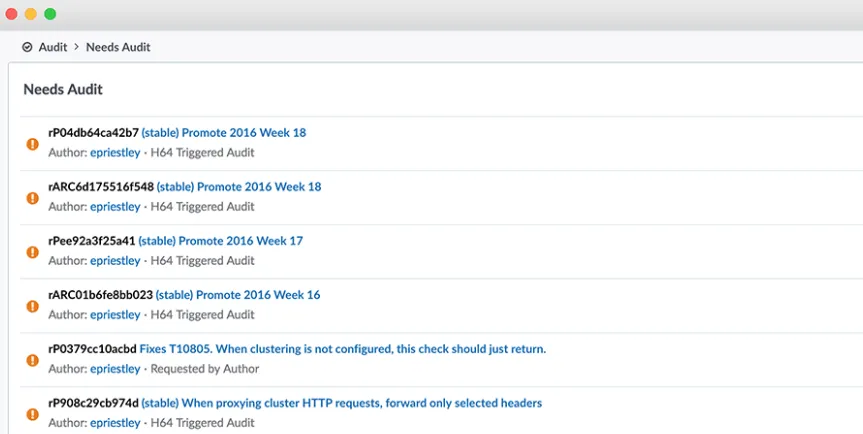
Task: Open commit rARC6d175516f548 Promote 2016 Week 18
Action: click(239, 186)
